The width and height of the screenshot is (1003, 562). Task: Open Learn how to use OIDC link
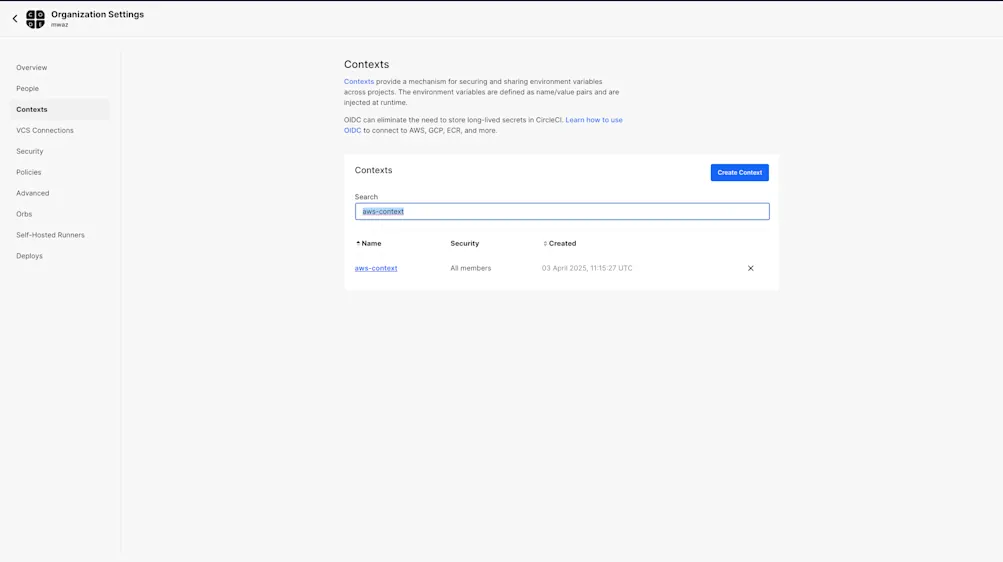point(483,125)
